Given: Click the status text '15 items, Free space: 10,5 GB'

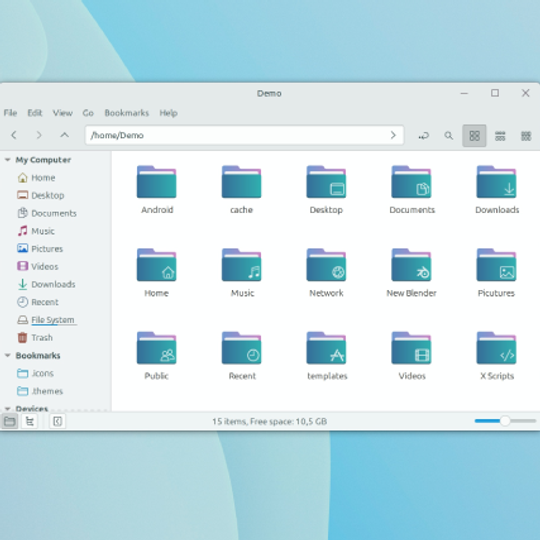Looking at the screenshot, I should click(x=269, y=422).
